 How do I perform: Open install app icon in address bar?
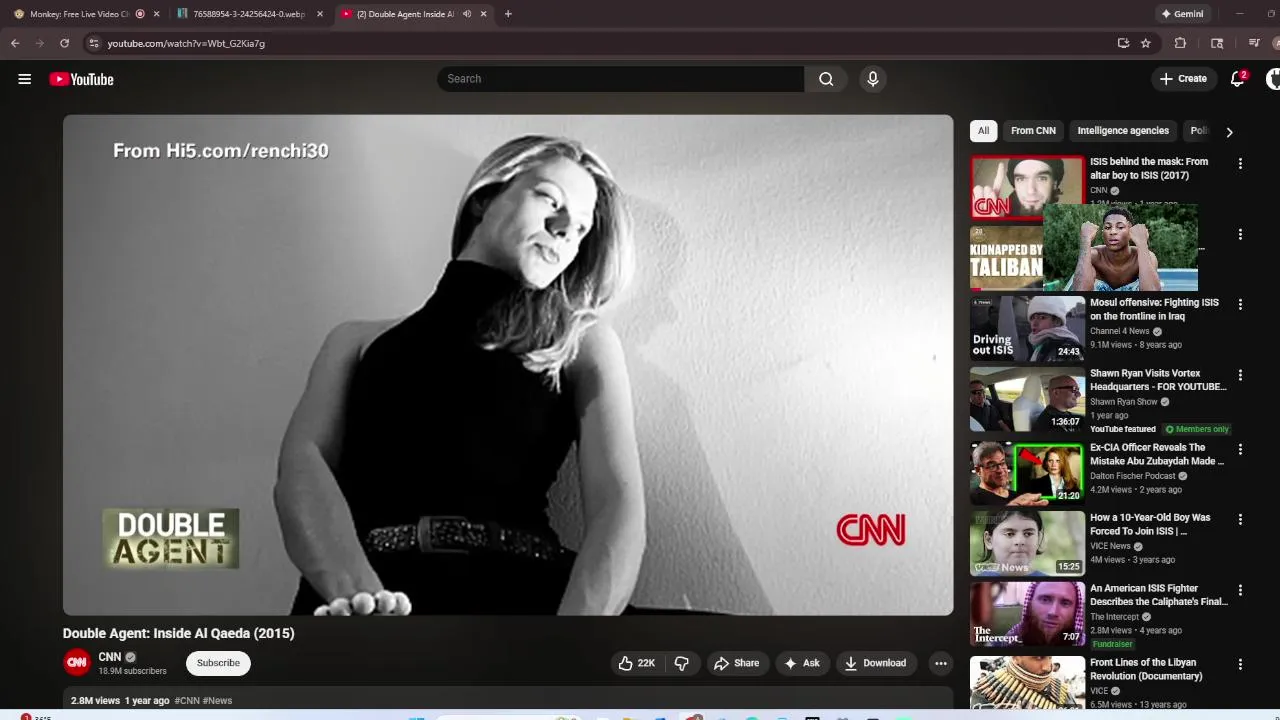point(1123,43)
